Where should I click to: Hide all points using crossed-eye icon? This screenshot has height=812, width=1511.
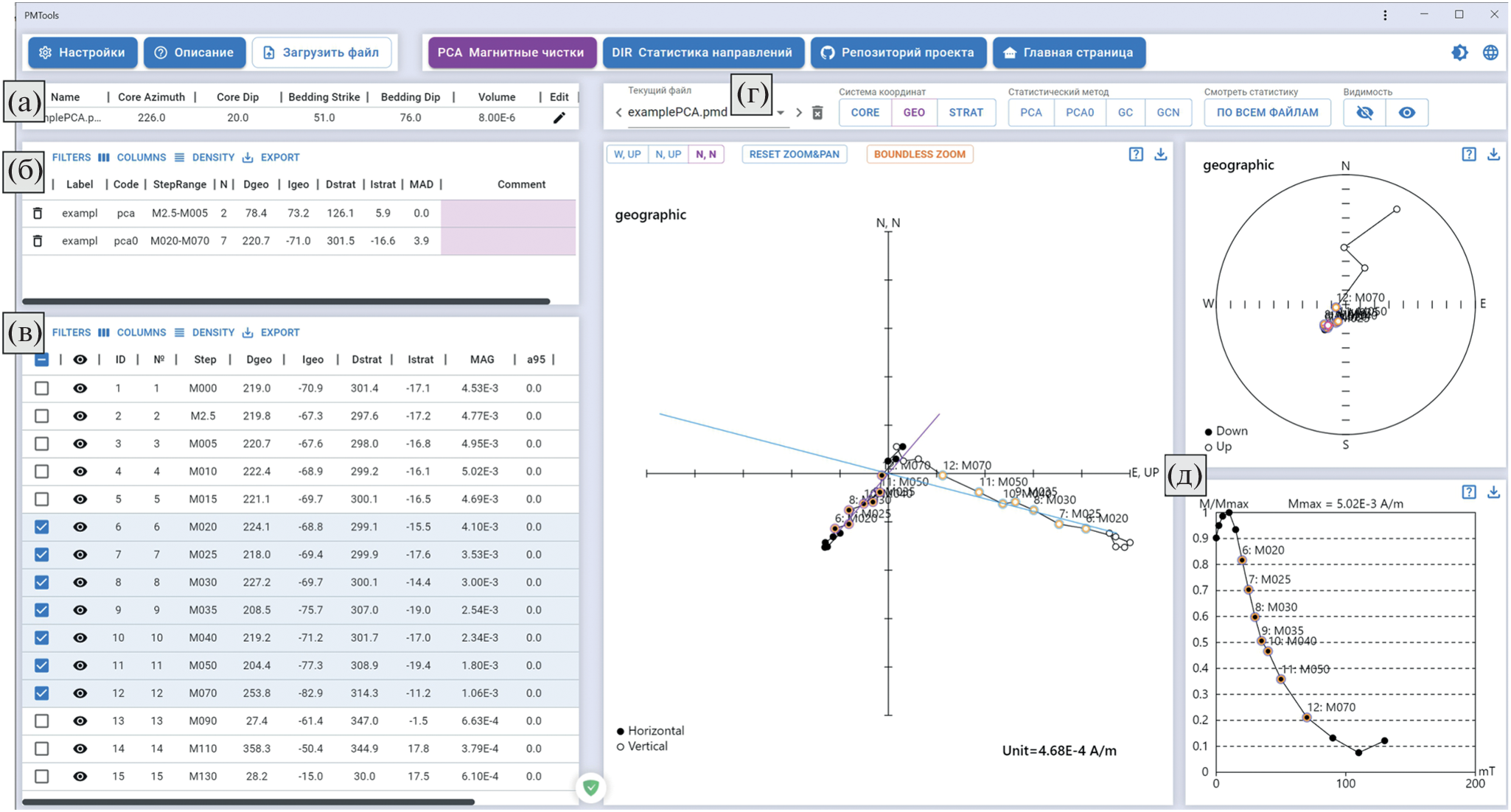[x=1364, y=113]
